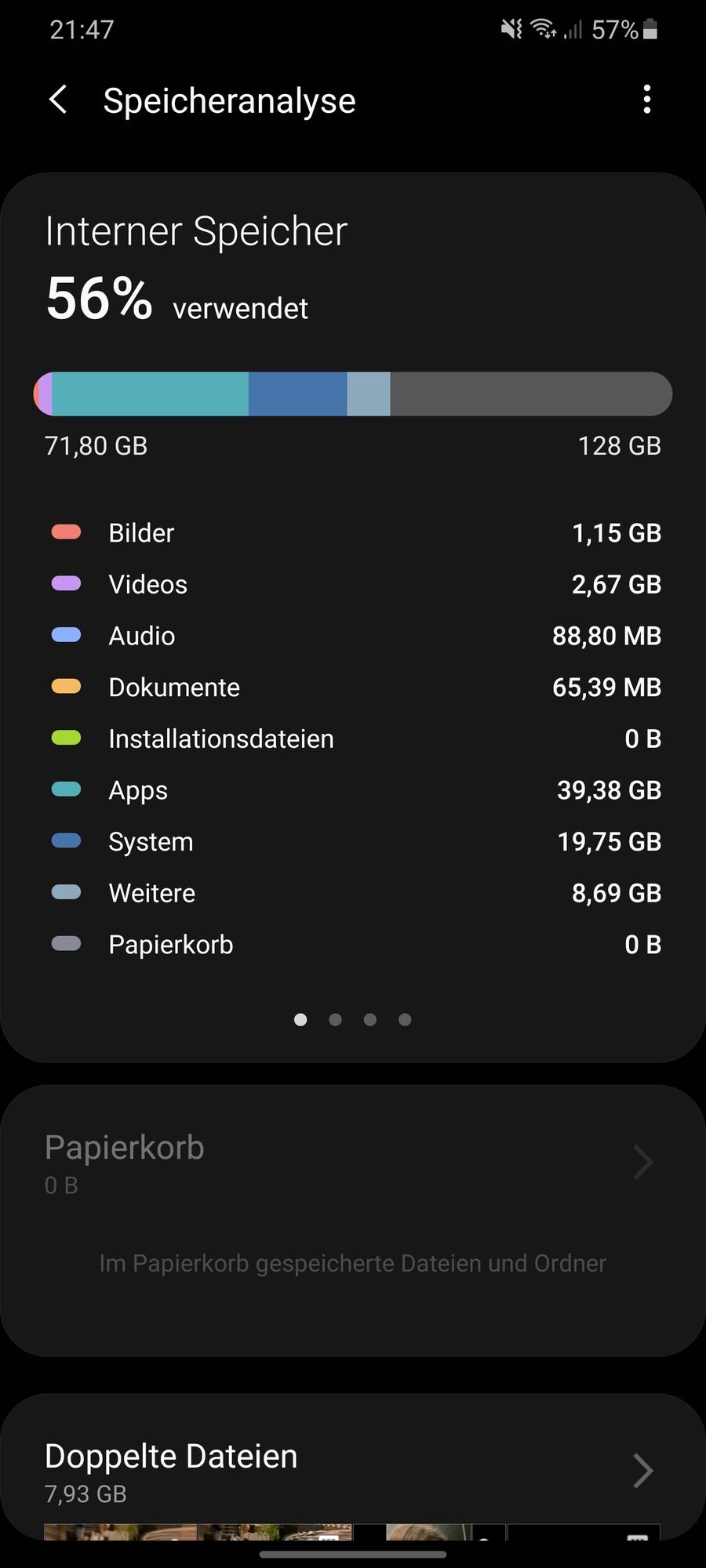Expand Doppelte Dateien using its chevron

[x=643, y=1471]
